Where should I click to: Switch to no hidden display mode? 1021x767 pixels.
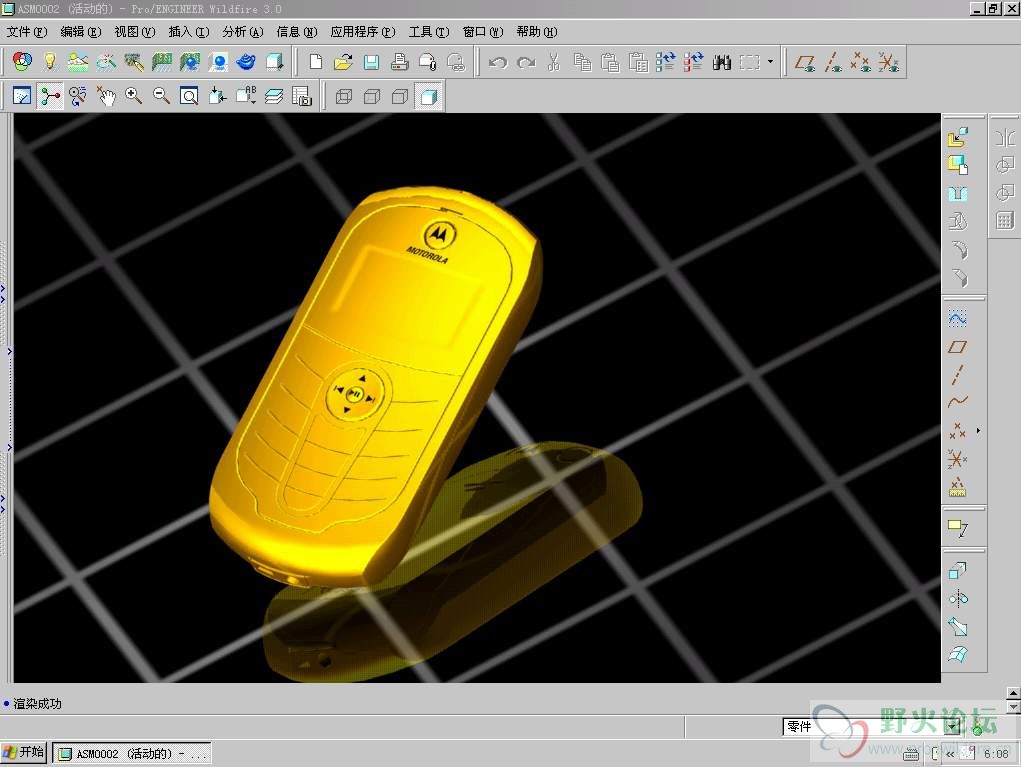point(400,97)
